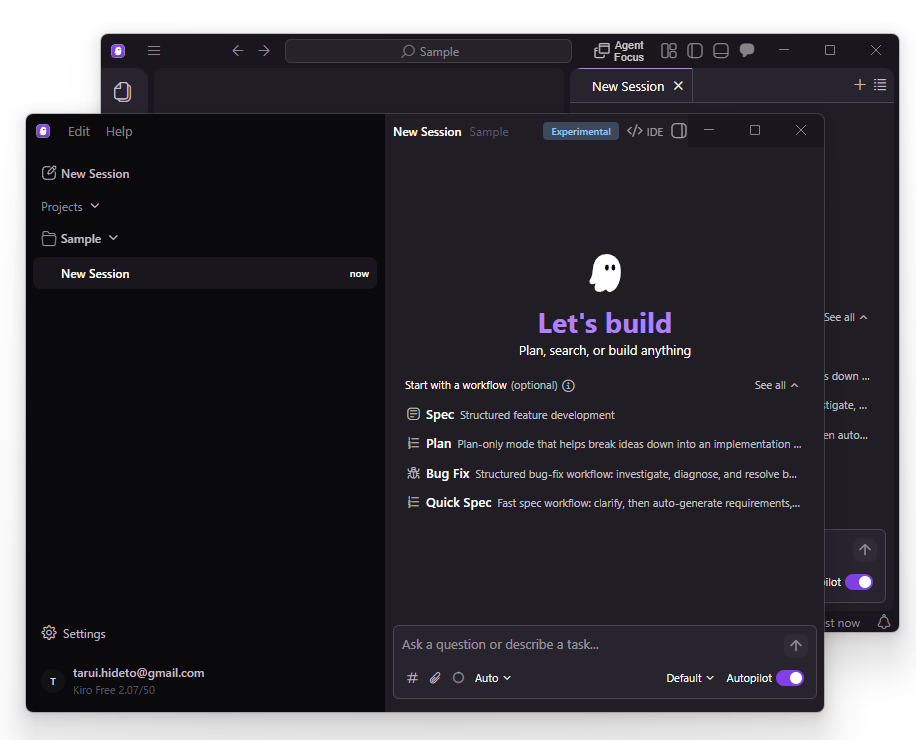
Task: Toggle the Autopilot switch in the back window
Action: click(859, 582)
